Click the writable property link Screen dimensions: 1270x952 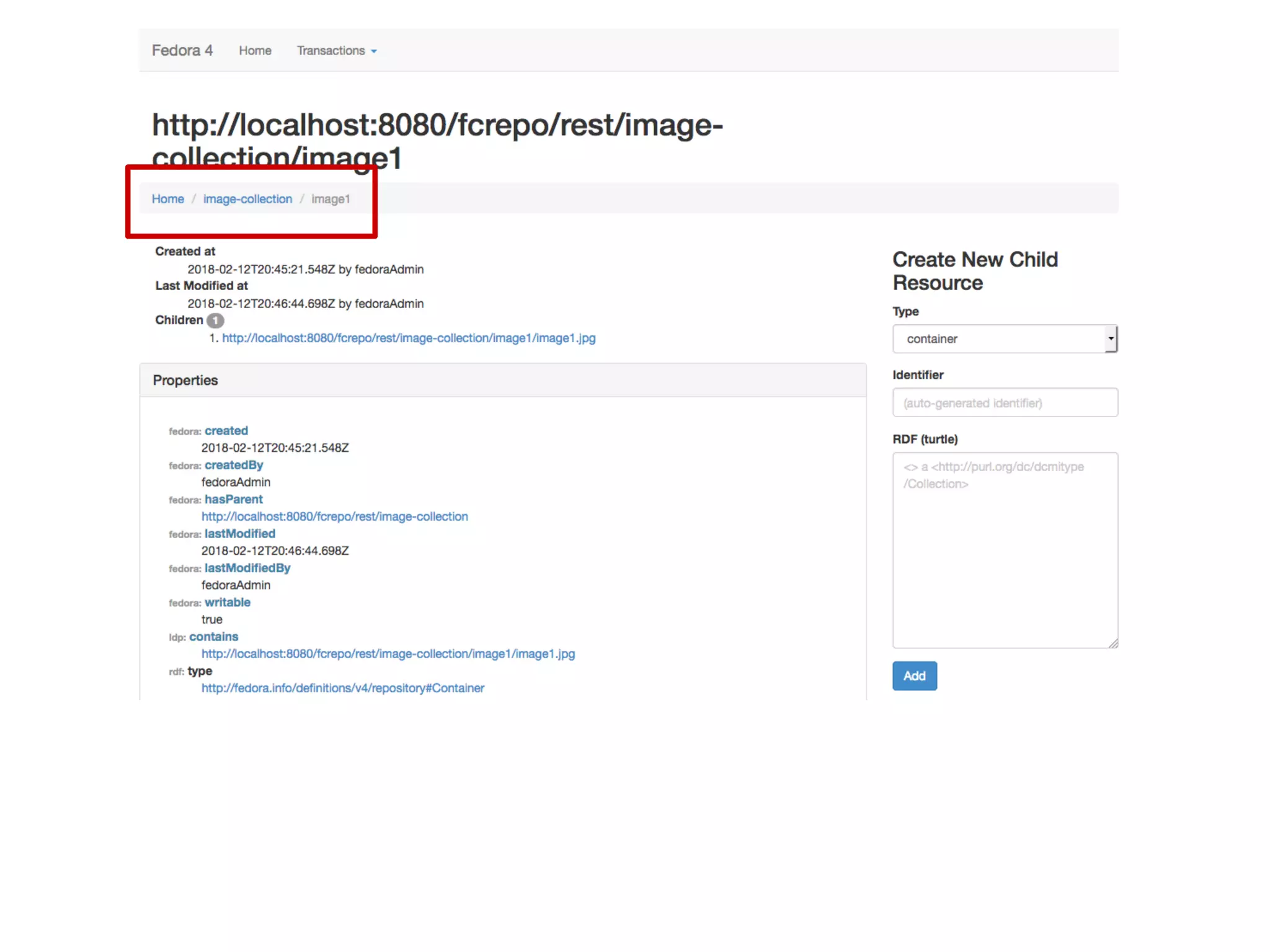227,602
